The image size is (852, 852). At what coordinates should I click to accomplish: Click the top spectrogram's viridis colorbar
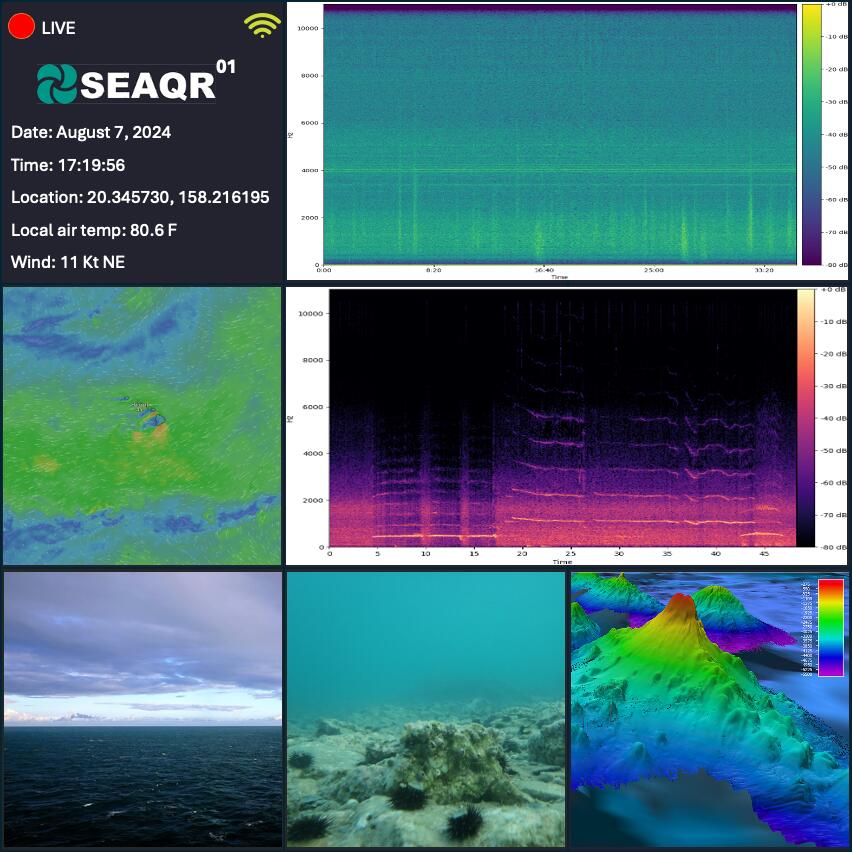tap(812, 135)
